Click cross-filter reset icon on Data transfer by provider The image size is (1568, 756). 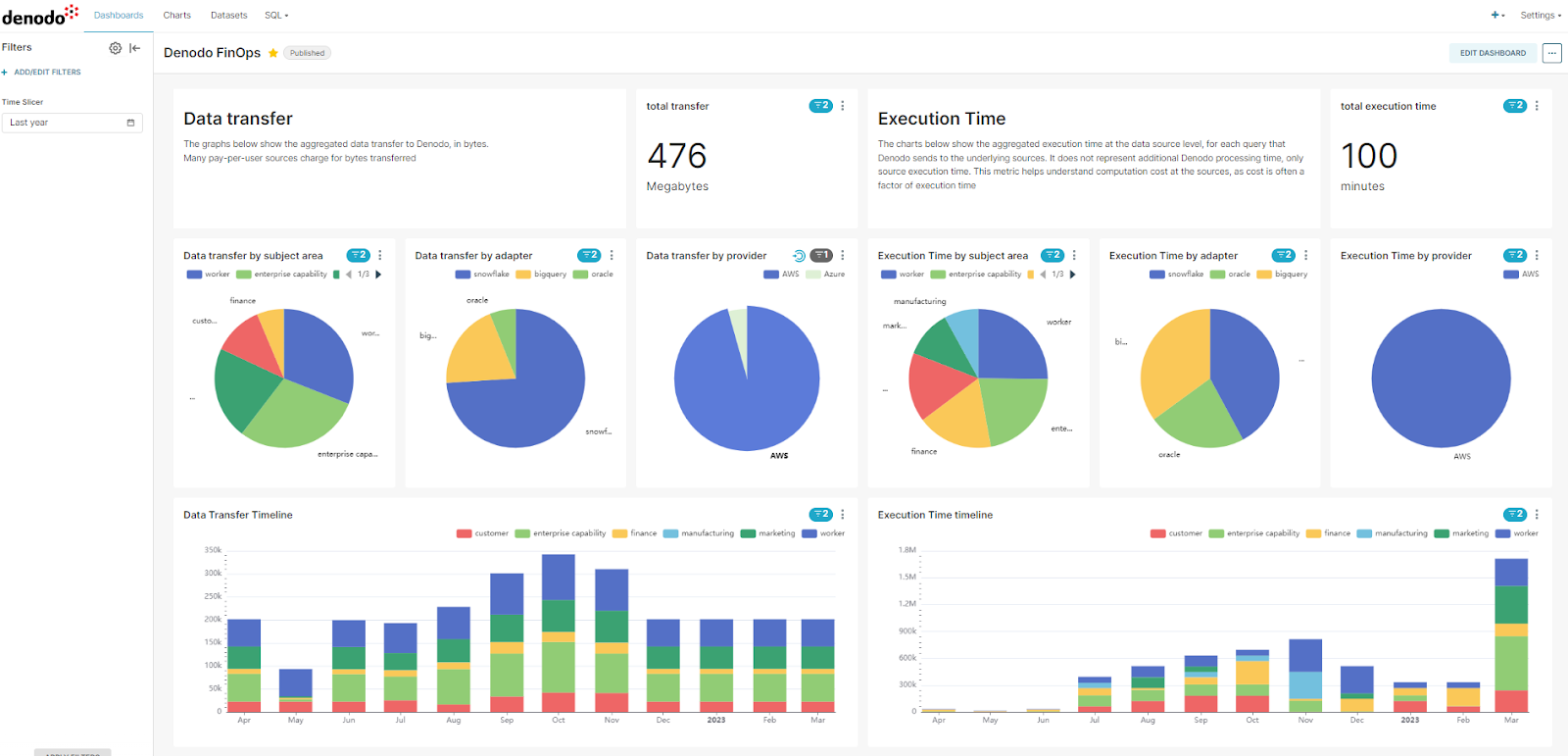[x=799, y=256]
